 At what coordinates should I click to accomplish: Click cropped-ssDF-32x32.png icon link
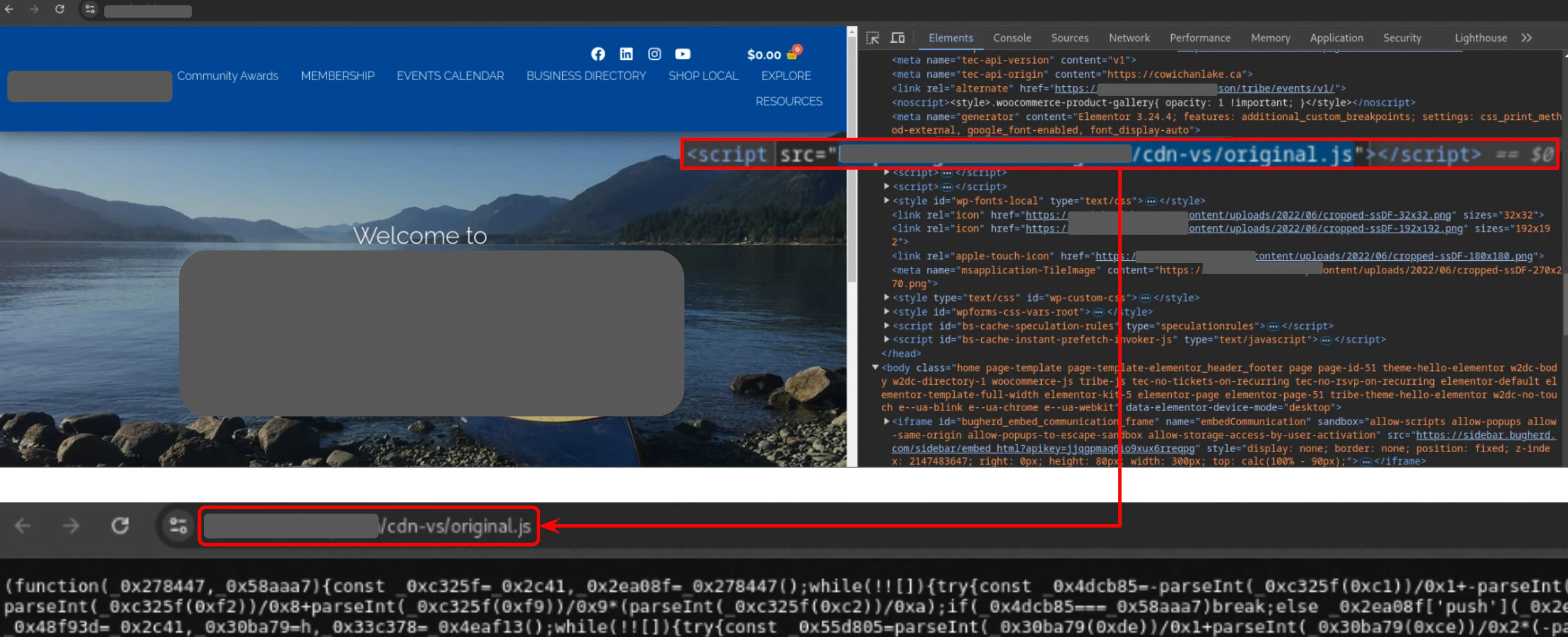(x=1237, y=215)
